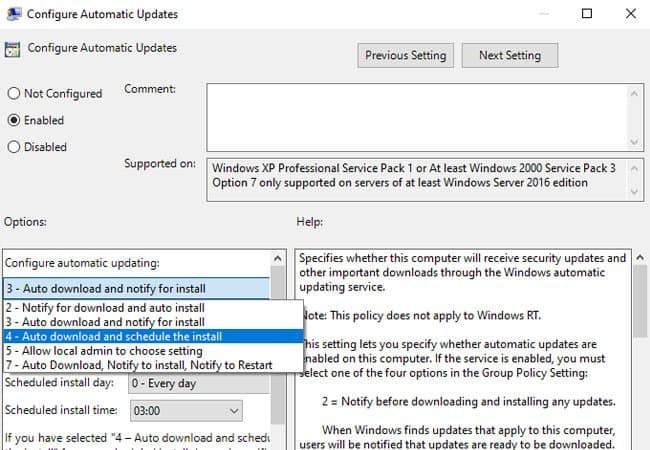Click Supported on box scroll up arrow
Viewport: 650px width, 450px height.
(634, 168)
